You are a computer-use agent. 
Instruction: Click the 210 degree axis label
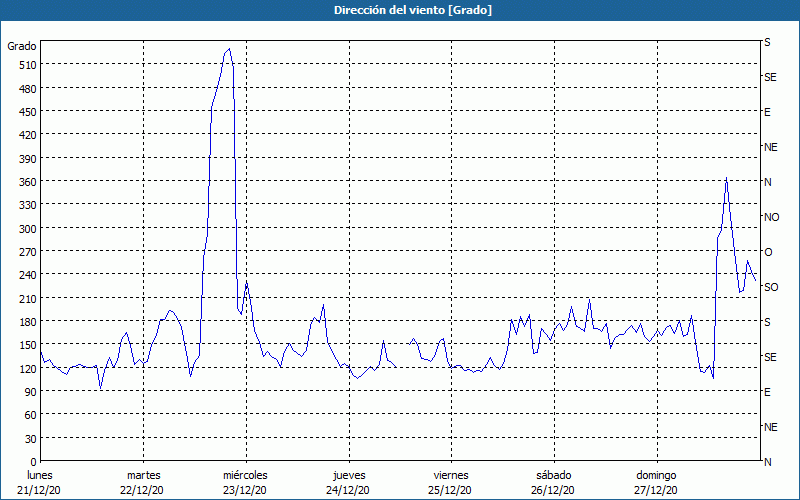tap(28, 298)
